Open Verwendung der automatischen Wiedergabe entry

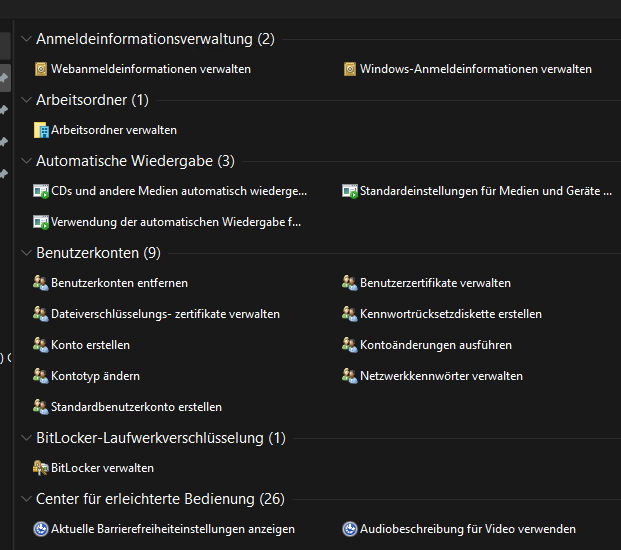point(176,222)
